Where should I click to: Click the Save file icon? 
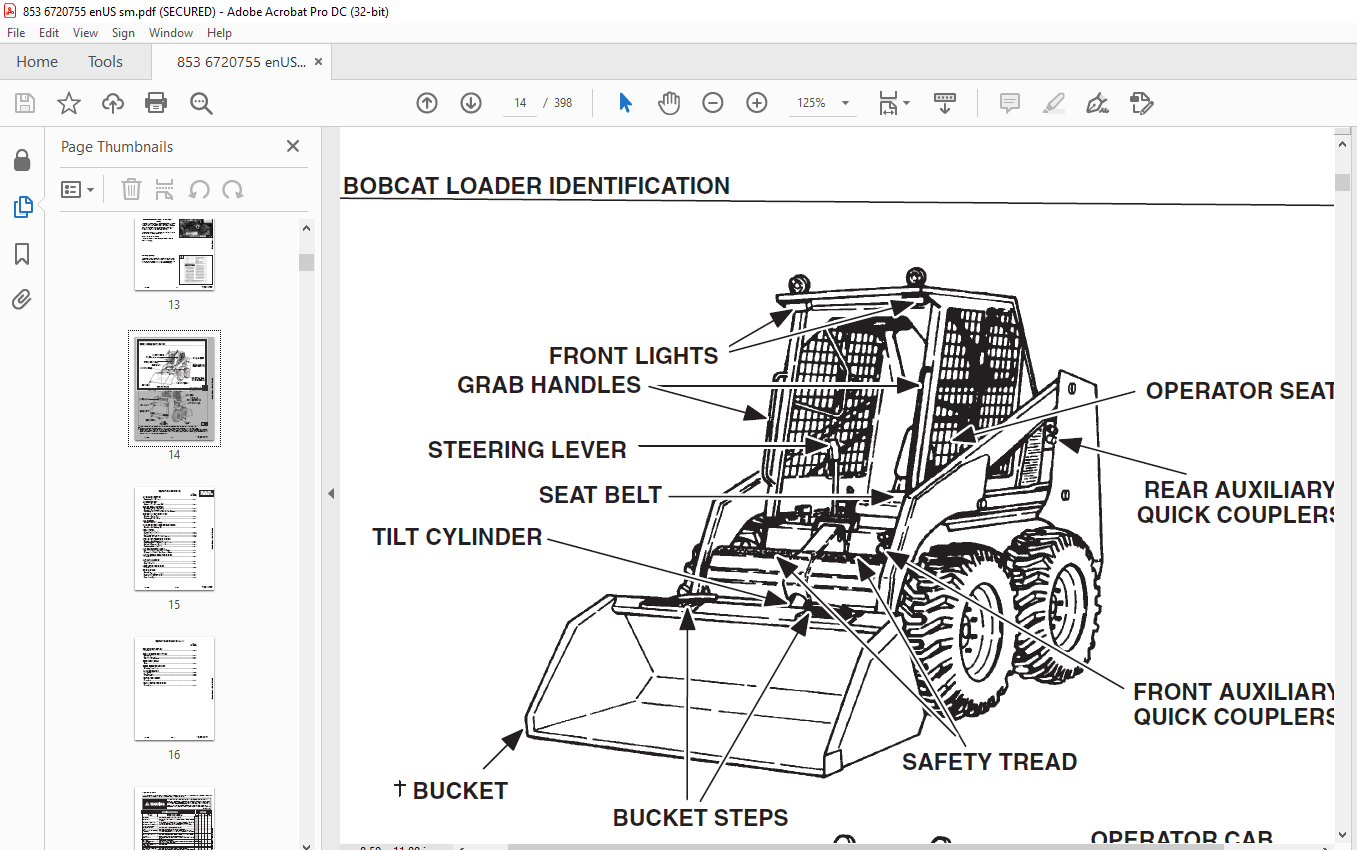coord(25,103)
